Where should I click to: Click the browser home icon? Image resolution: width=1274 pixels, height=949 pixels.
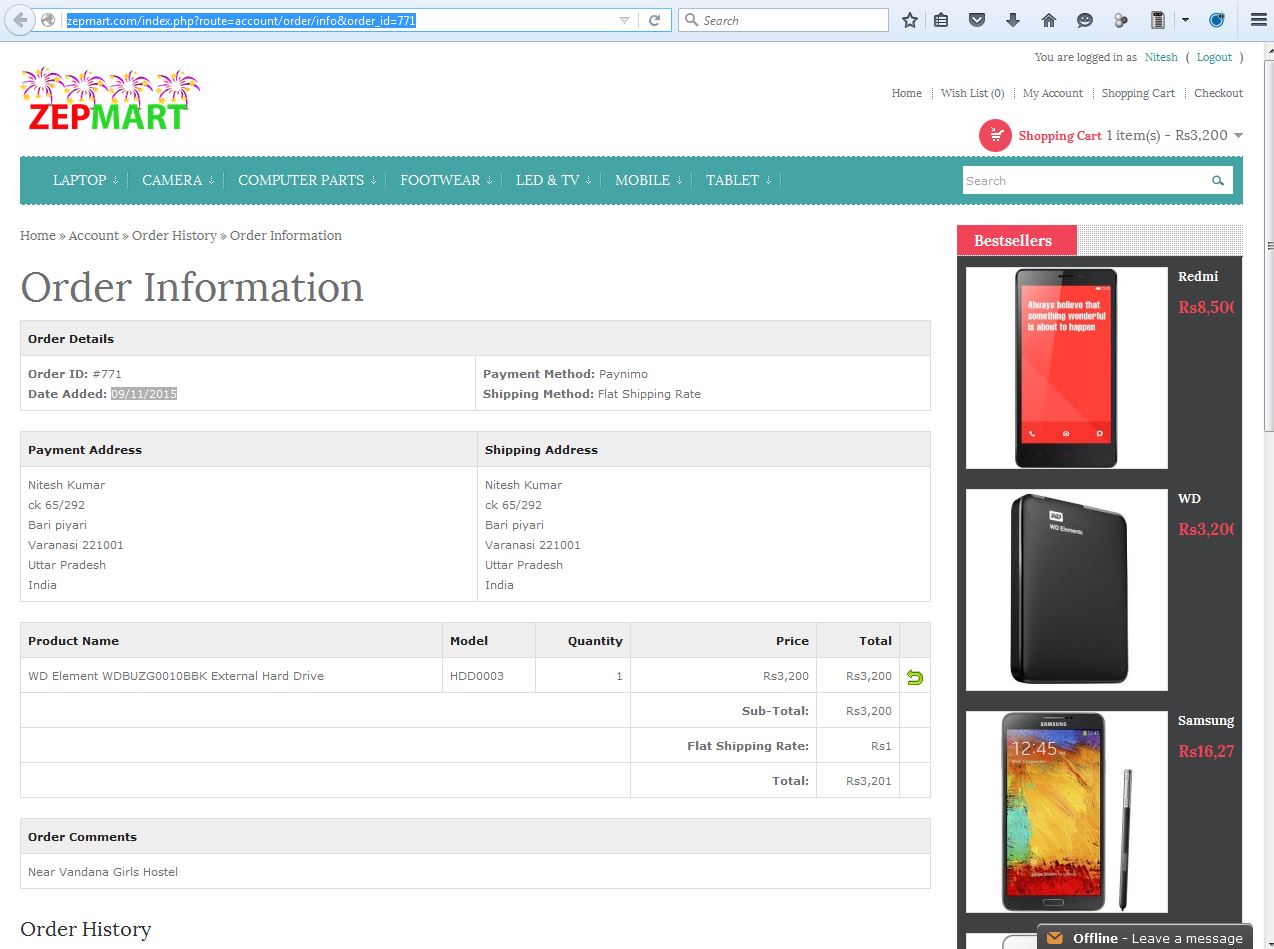pos(1049,20)
